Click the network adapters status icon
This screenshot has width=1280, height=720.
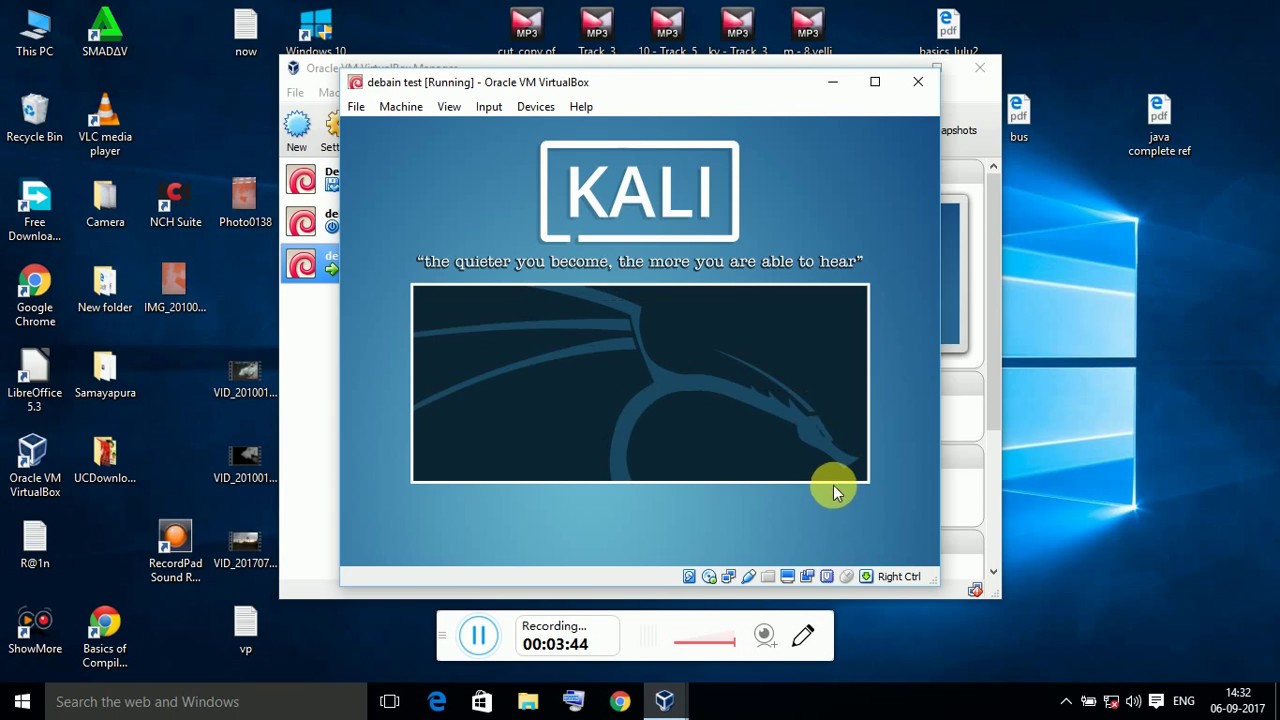728,576
